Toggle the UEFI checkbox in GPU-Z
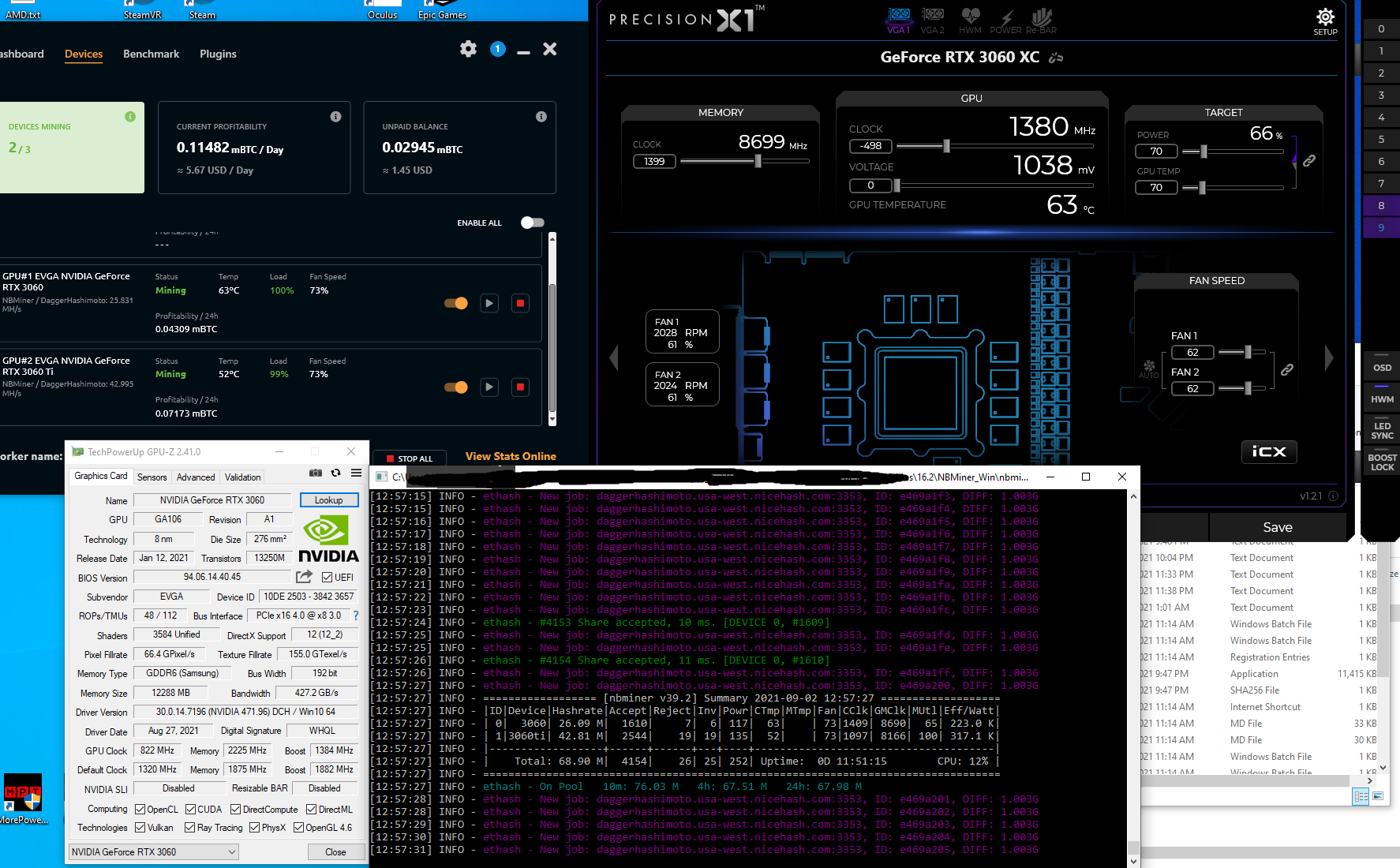Screen dimensions: 1400x868 (327, 578)
